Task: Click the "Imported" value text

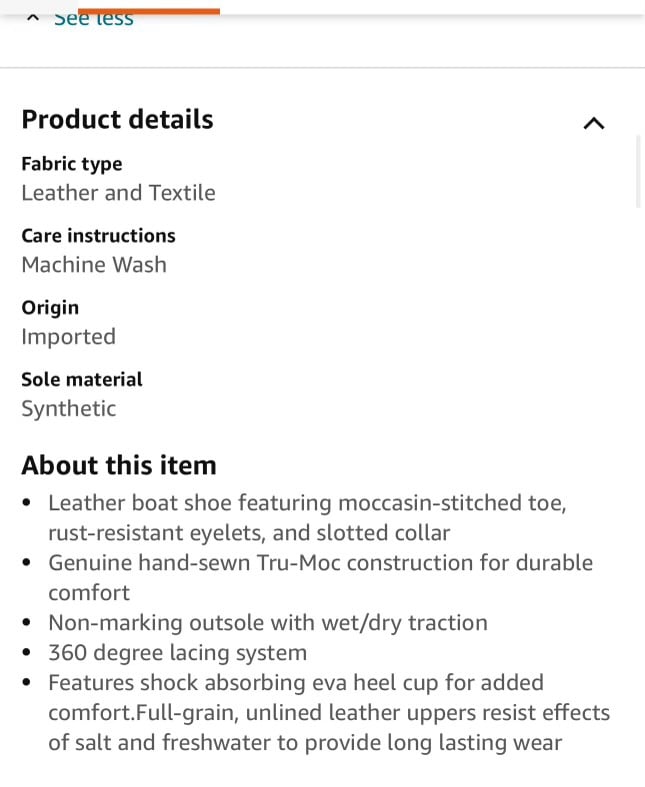Action: coord(68,337)
